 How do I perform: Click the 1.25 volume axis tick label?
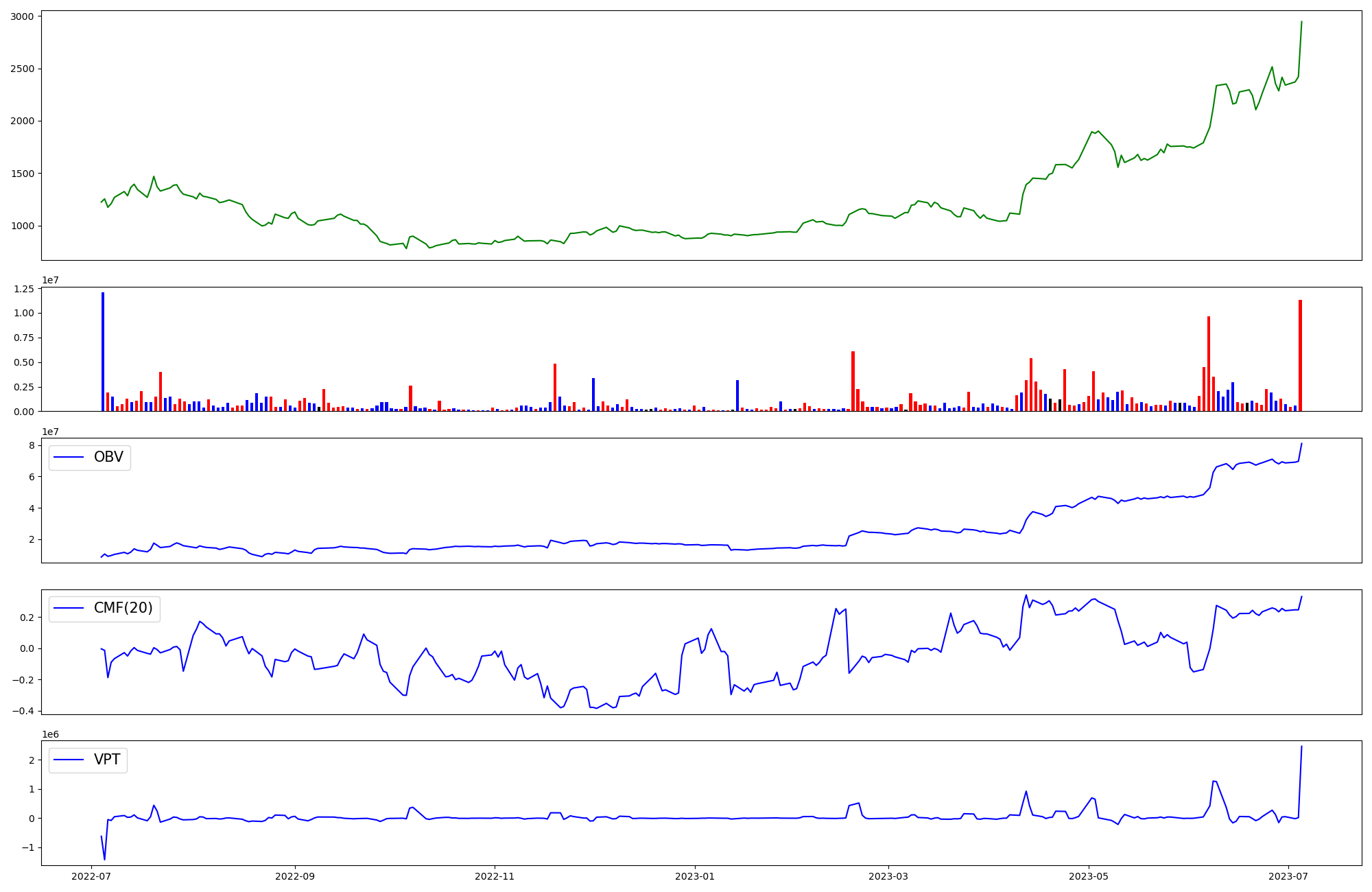point(23,289)
